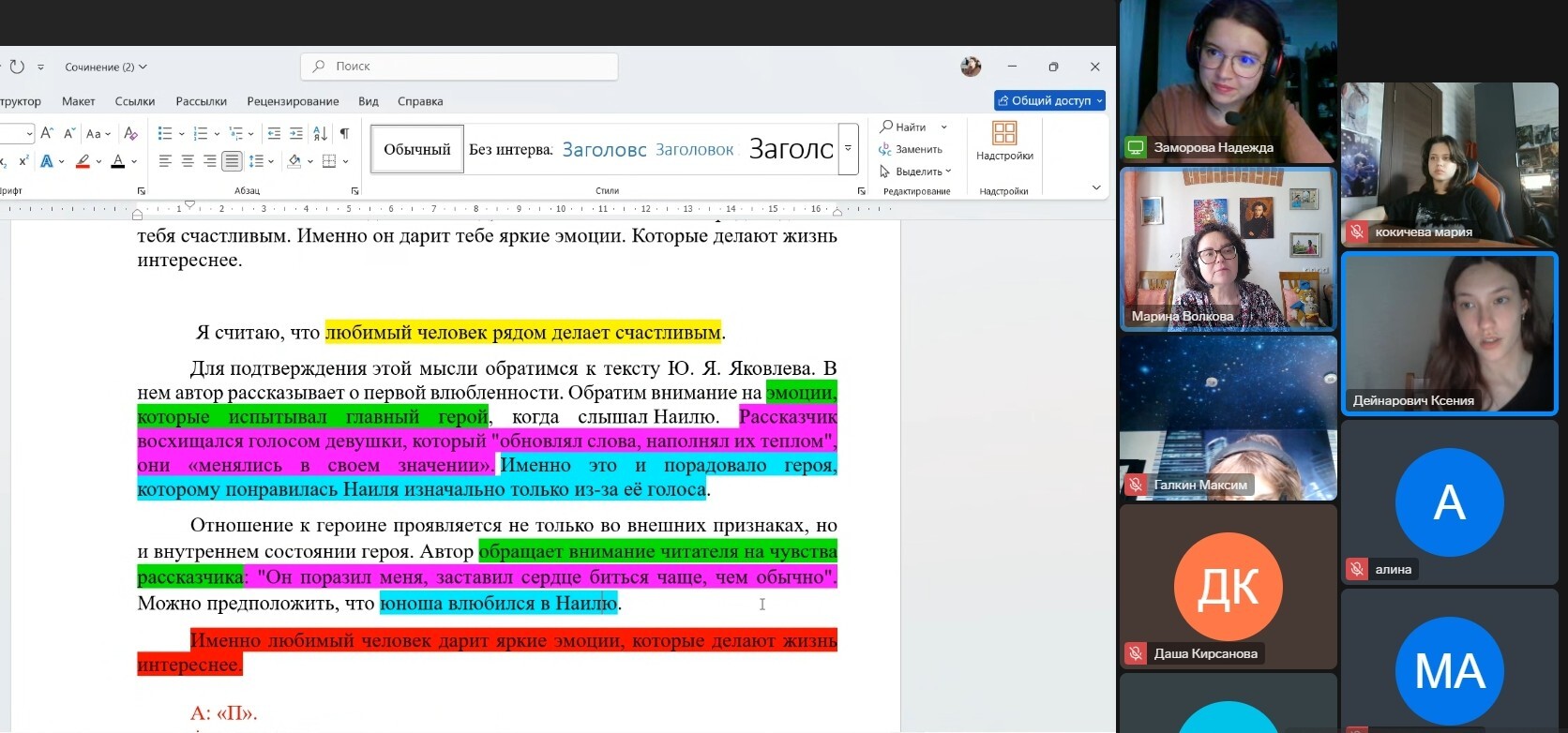Click the first-line indent marker on the ruler
1568x733 pixels.
pyautogui.click(x=190, y=203)
